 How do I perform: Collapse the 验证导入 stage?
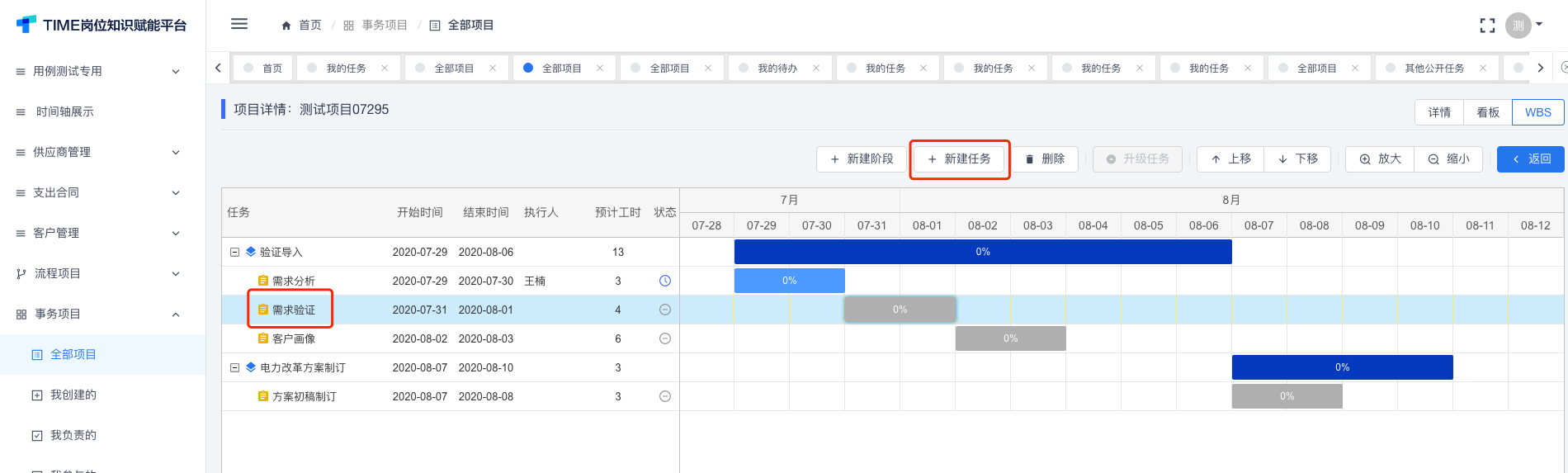click(234, 252)
